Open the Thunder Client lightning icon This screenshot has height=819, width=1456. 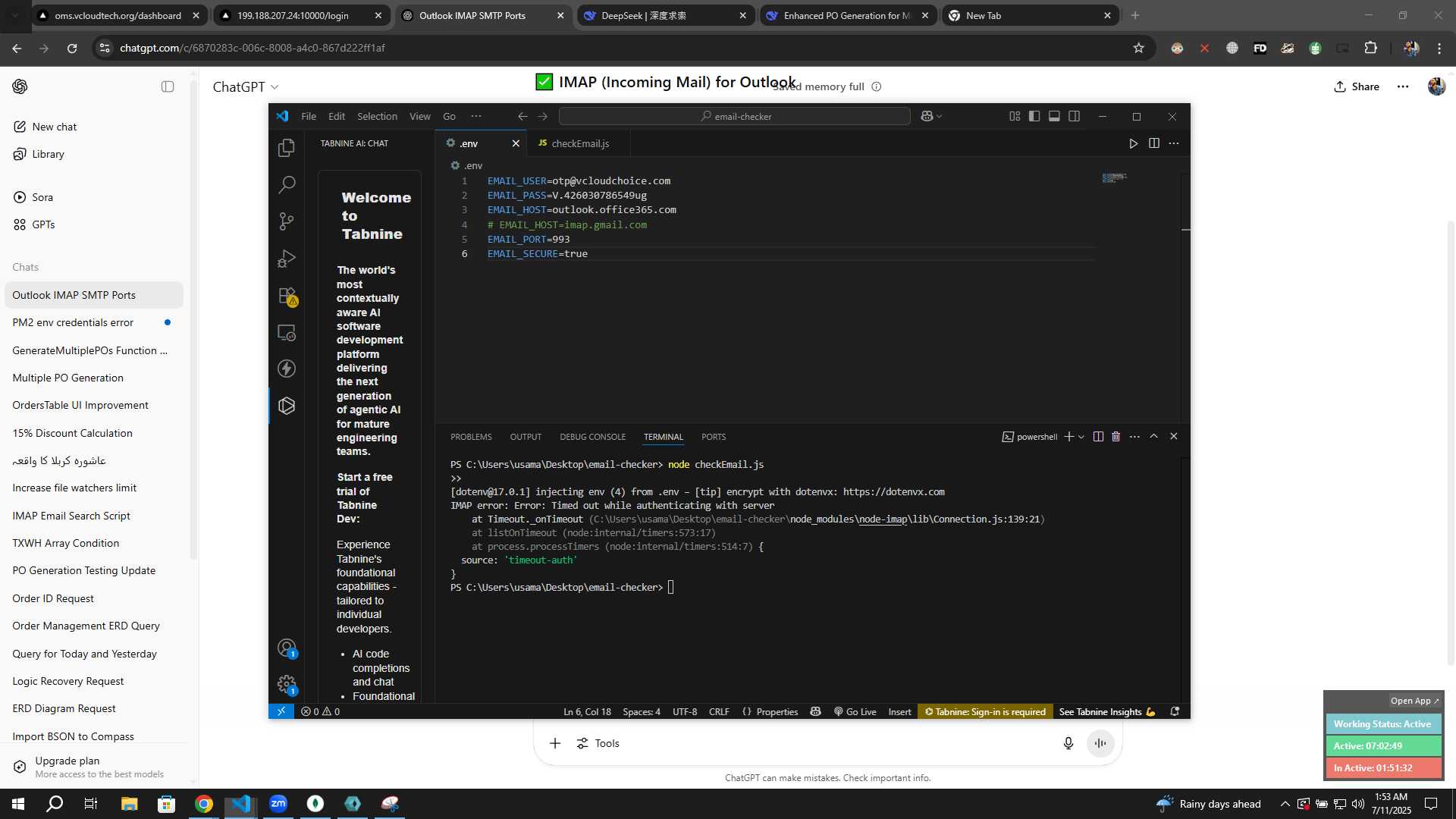tap(287, 369)
